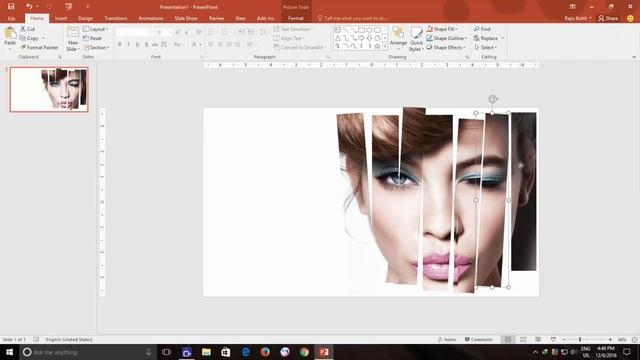Open the Picture Tools Format tab
Image resolution: width=640 pixels, height=360 pixels.
click(x=296, y=18)
